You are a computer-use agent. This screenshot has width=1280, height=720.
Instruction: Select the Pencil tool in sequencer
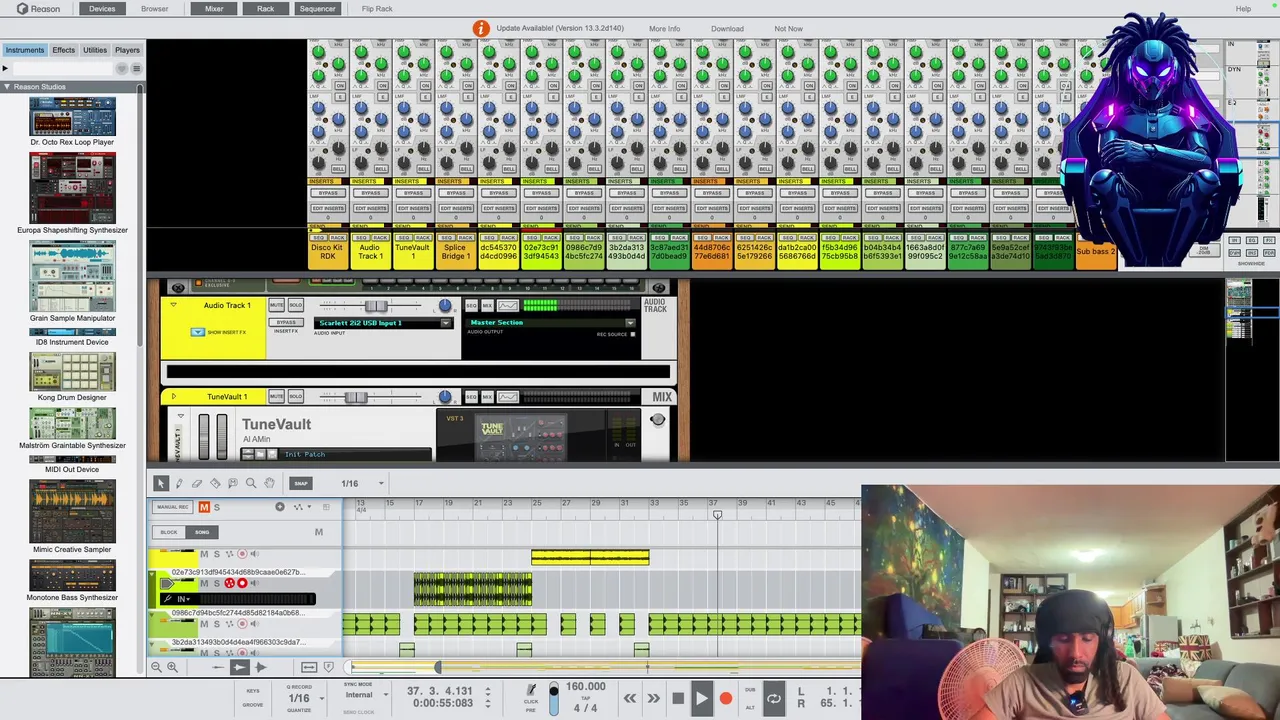coord(179,484)
